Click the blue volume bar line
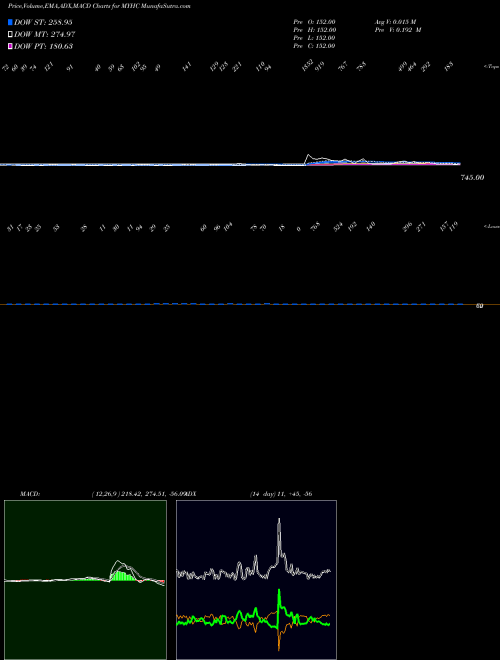Viewport: 500px width, 660px height. point(235,304)
